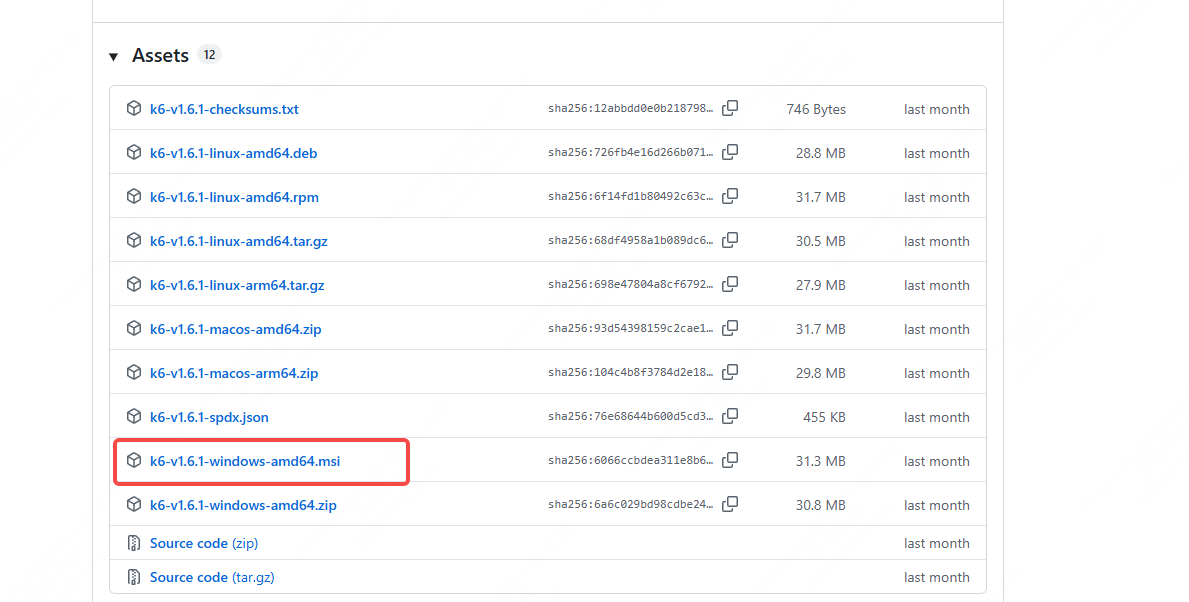1189x602 pixels.
Task: Click zip file icon beside Source code (zip)
Action: pos(134,543)
